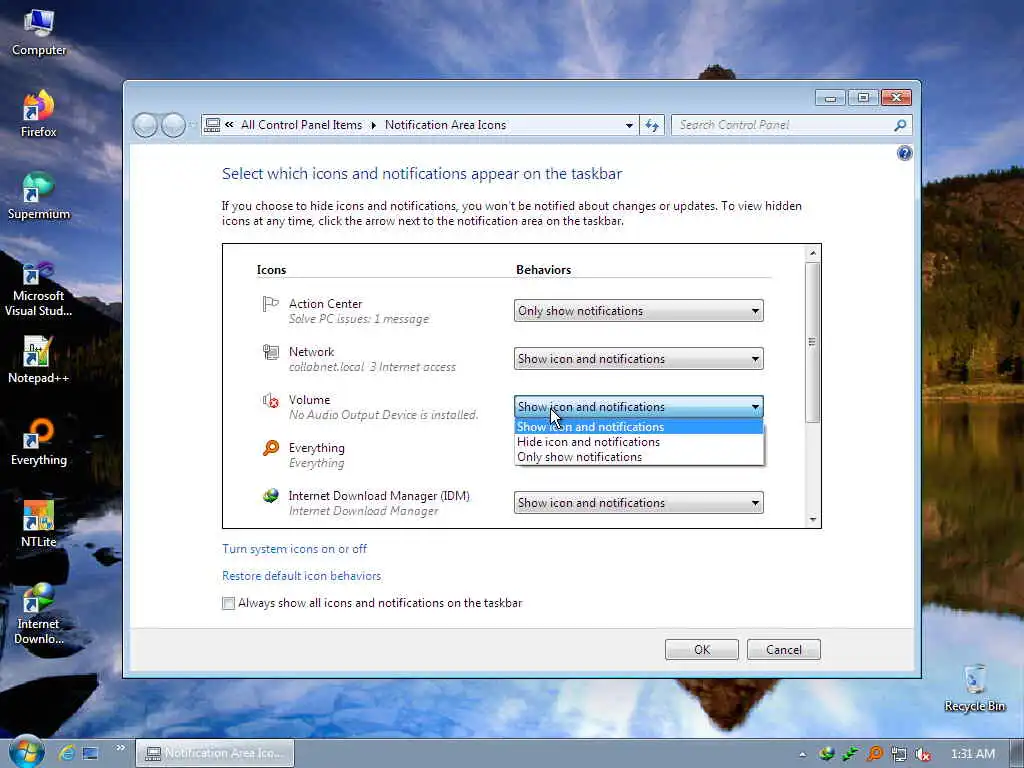Image resolution: width=1024 pixels, height=768 pixels.
Task: Click the search magnifier icon
Action: [x=901, y=125]
